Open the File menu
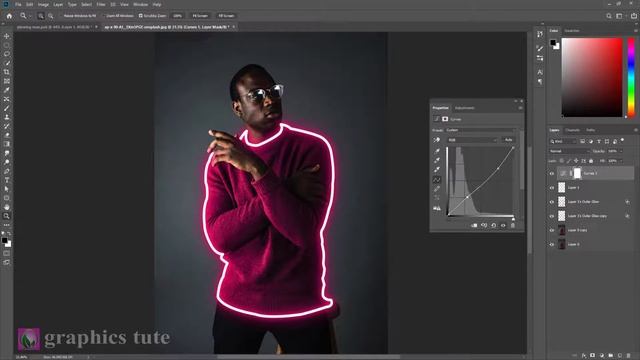The image size is (640, 360). pyautogui.click(x=18, y=4)
